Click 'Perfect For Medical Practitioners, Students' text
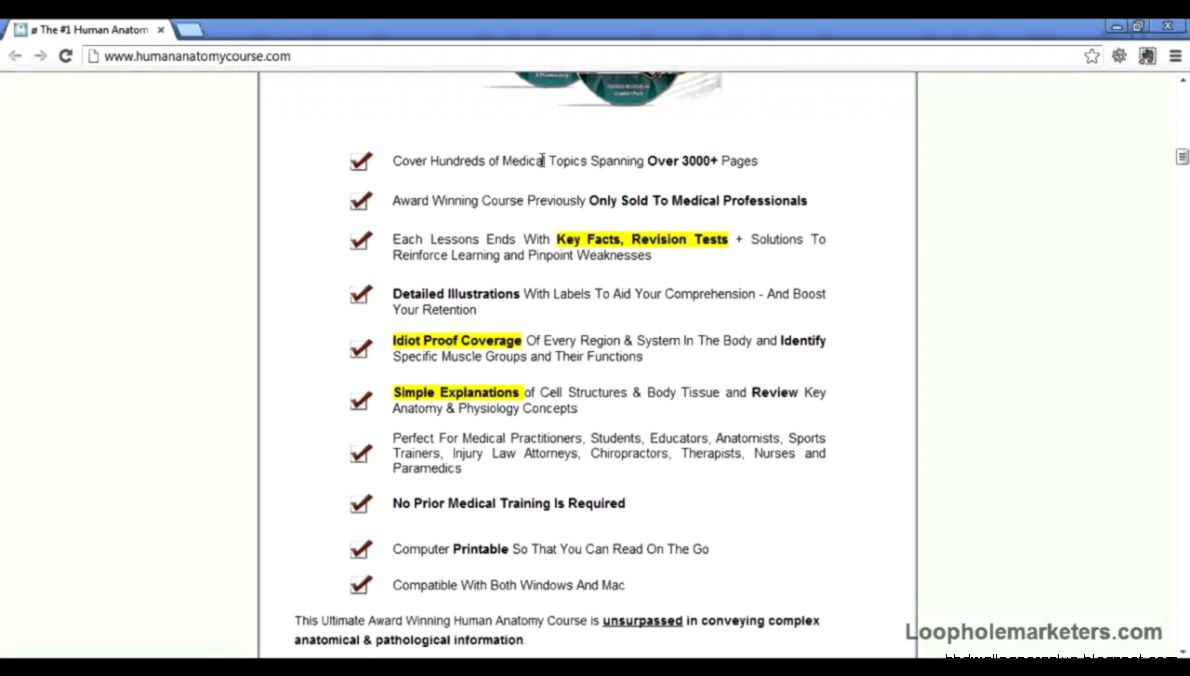The image size is (1190, 676). (x=516, y=439)
